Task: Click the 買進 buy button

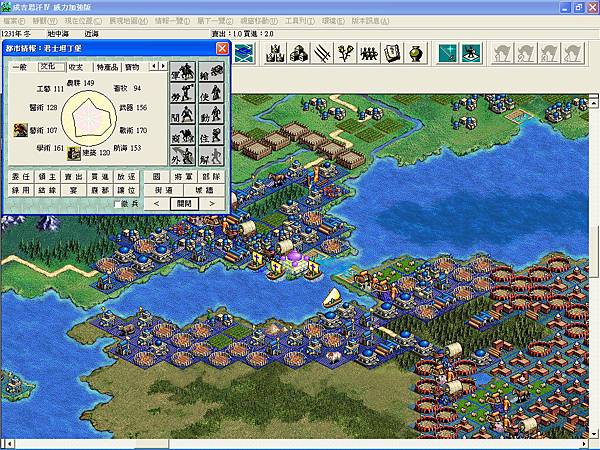Action: pos(100,176)
